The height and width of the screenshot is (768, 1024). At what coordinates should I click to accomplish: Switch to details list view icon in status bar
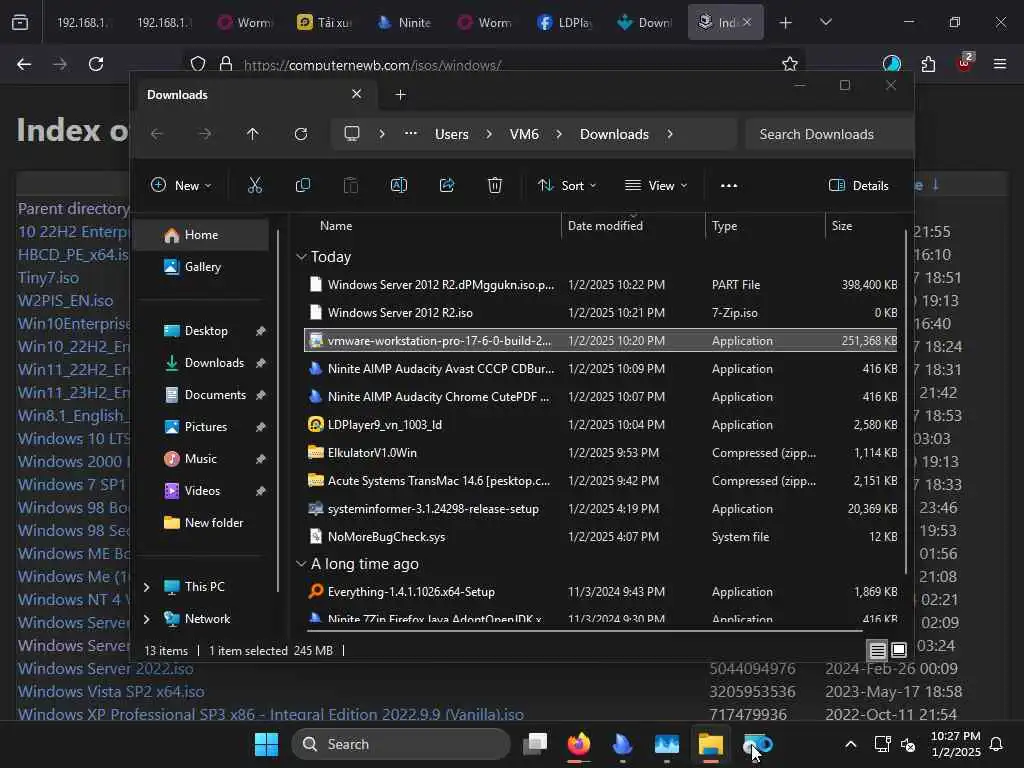(878, 650)
